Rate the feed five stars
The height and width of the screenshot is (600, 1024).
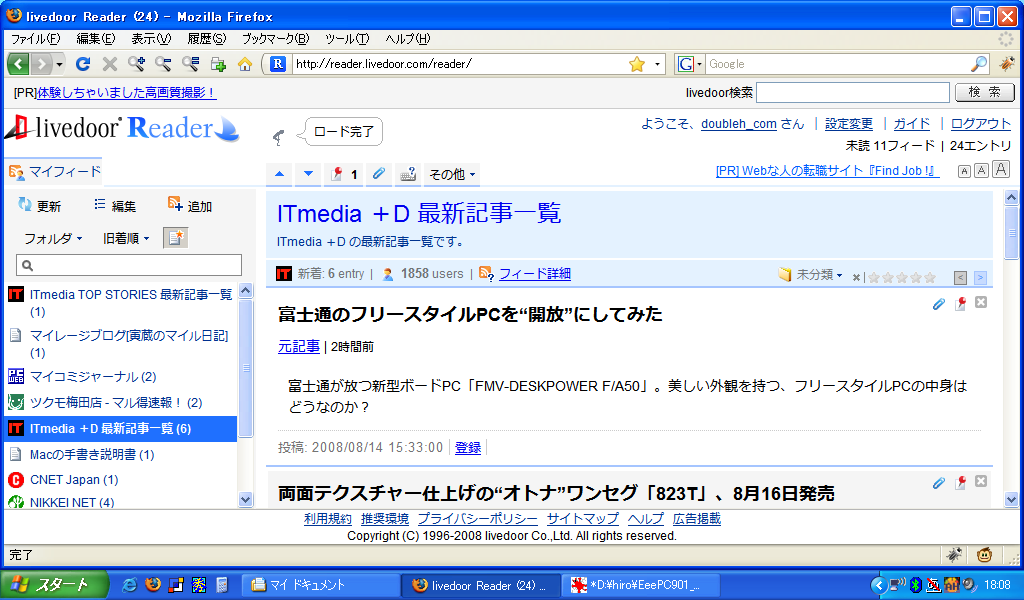tap(930, 277)
